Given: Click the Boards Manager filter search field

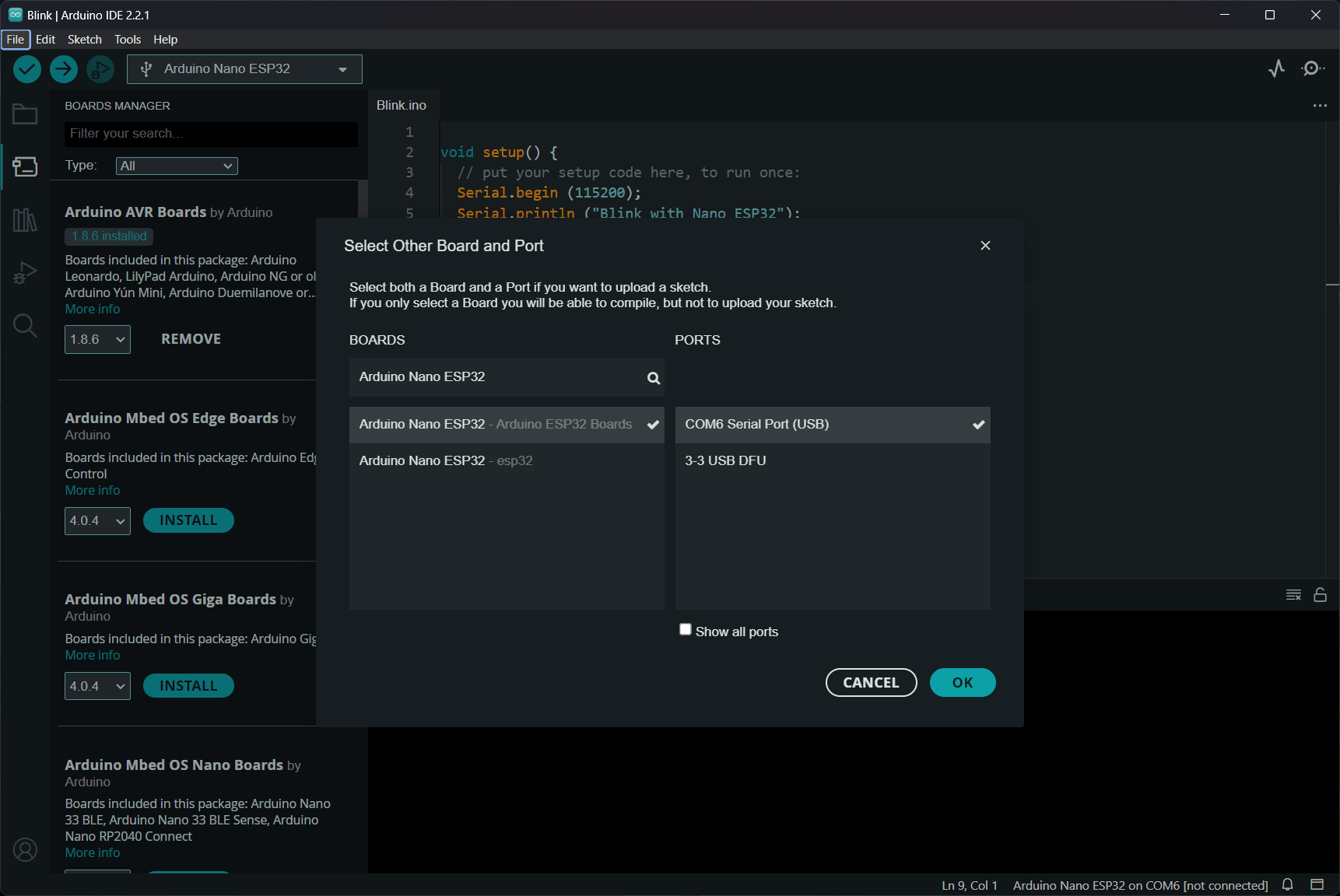Looking at the screenshot, I should pyautogui.click(x=211, y=134).
